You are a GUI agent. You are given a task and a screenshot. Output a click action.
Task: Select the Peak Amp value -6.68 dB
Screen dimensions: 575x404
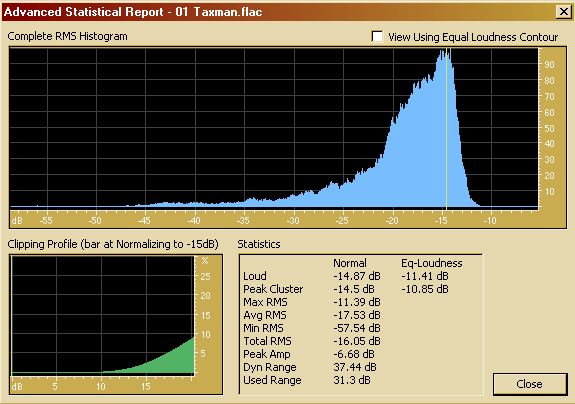[x=354, y=354]
